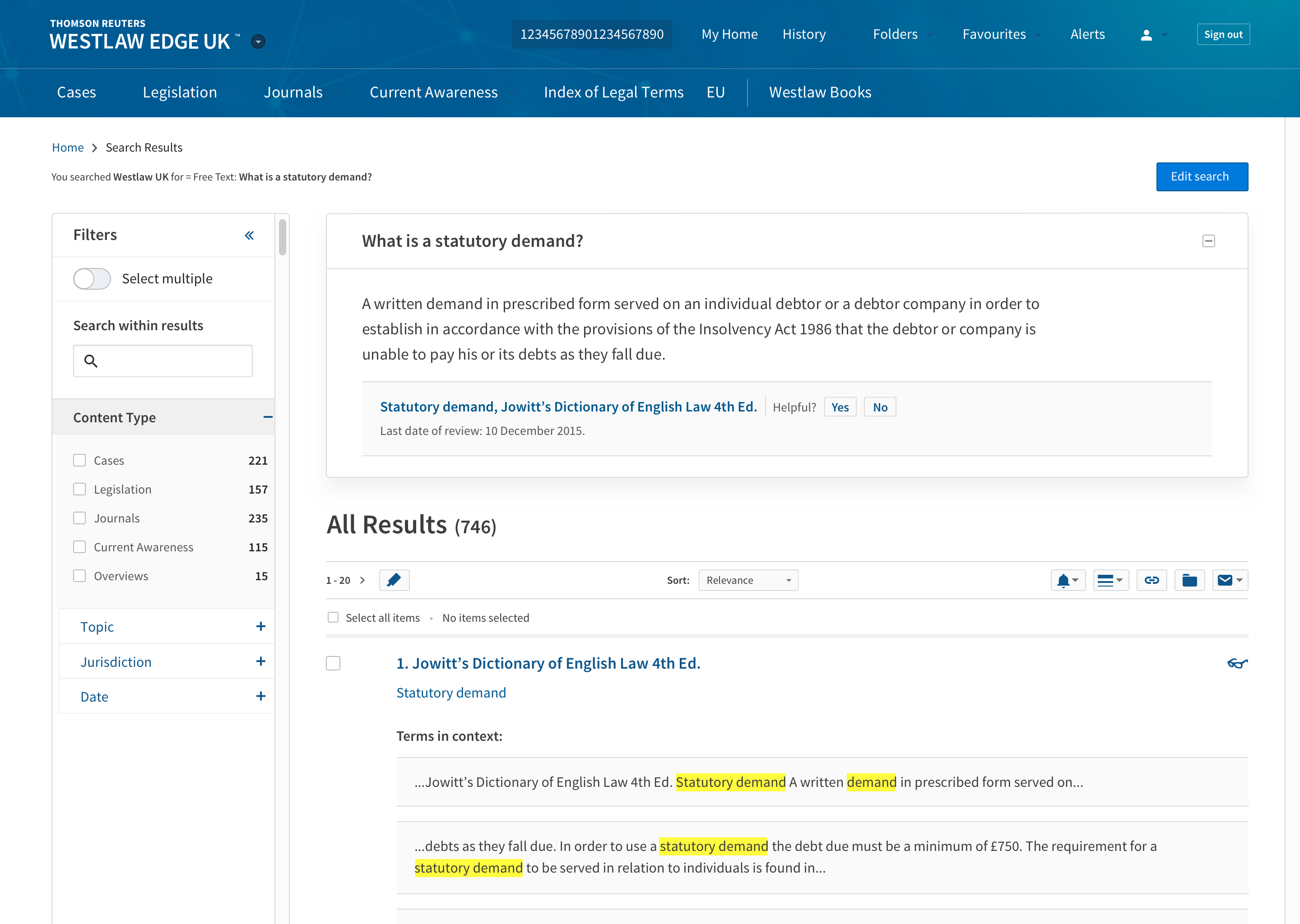
Task: Open Statutory demand, Jowitt's Dictionary source link
Action: click(x=568, y=407)
